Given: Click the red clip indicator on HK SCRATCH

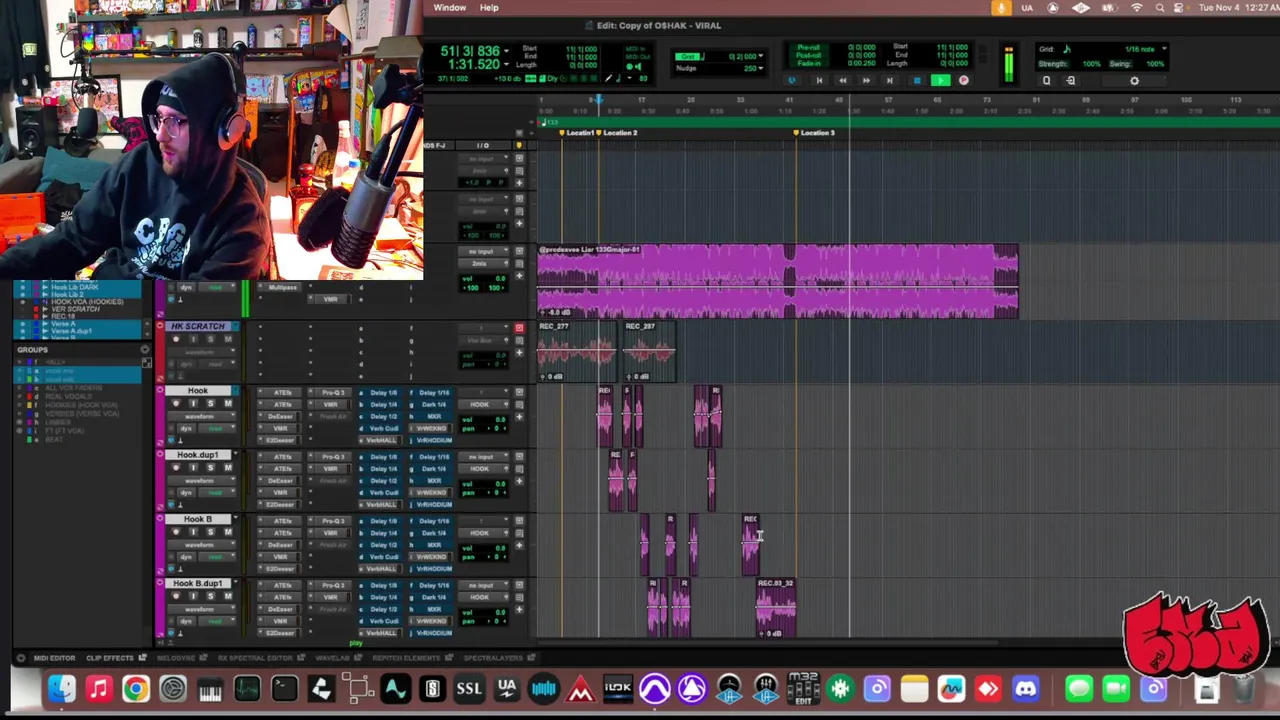Looking at the screenshot, I should click(x=519, y=328).
